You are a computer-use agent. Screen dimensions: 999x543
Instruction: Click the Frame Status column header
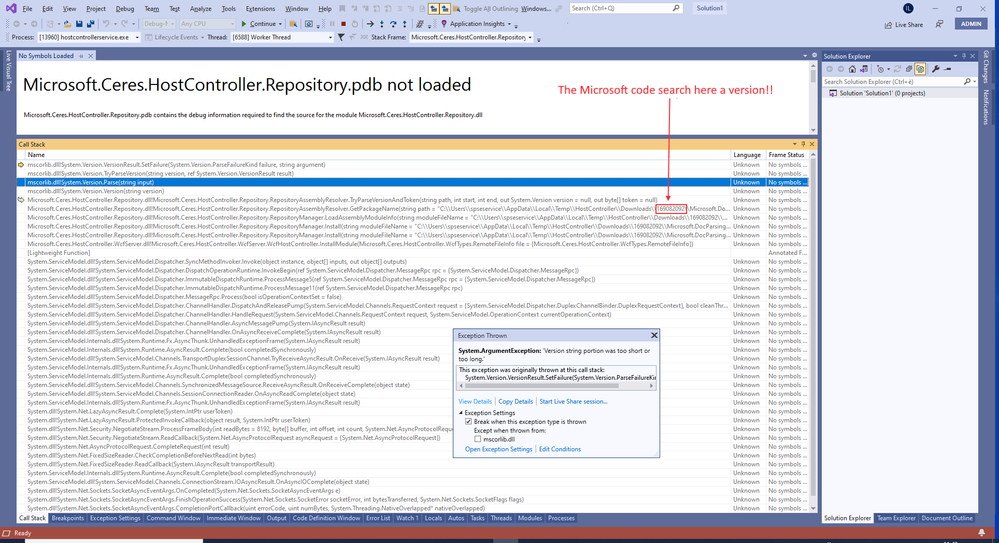pos(786,155)
